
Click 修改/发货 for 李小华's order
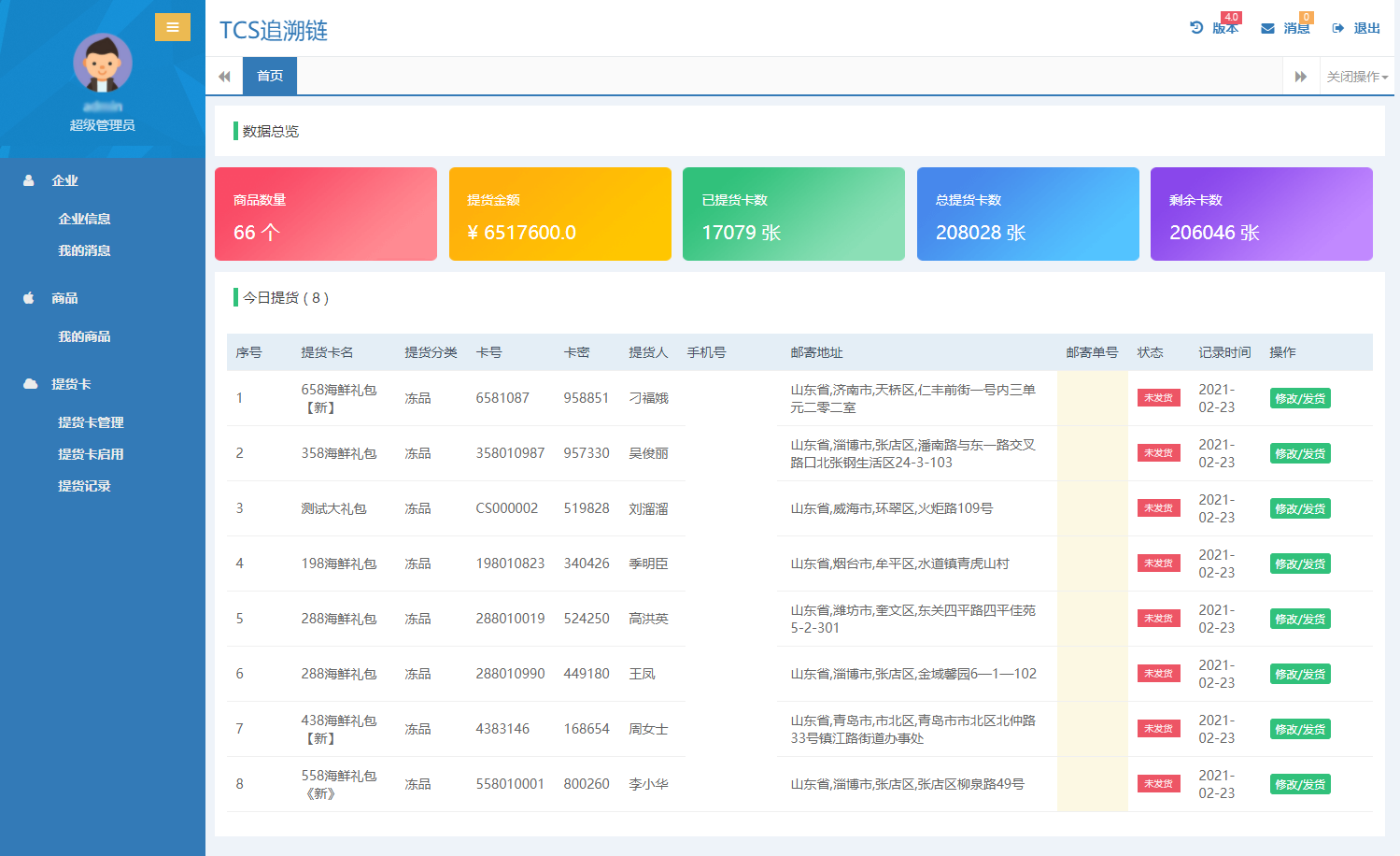point(1300,784)
